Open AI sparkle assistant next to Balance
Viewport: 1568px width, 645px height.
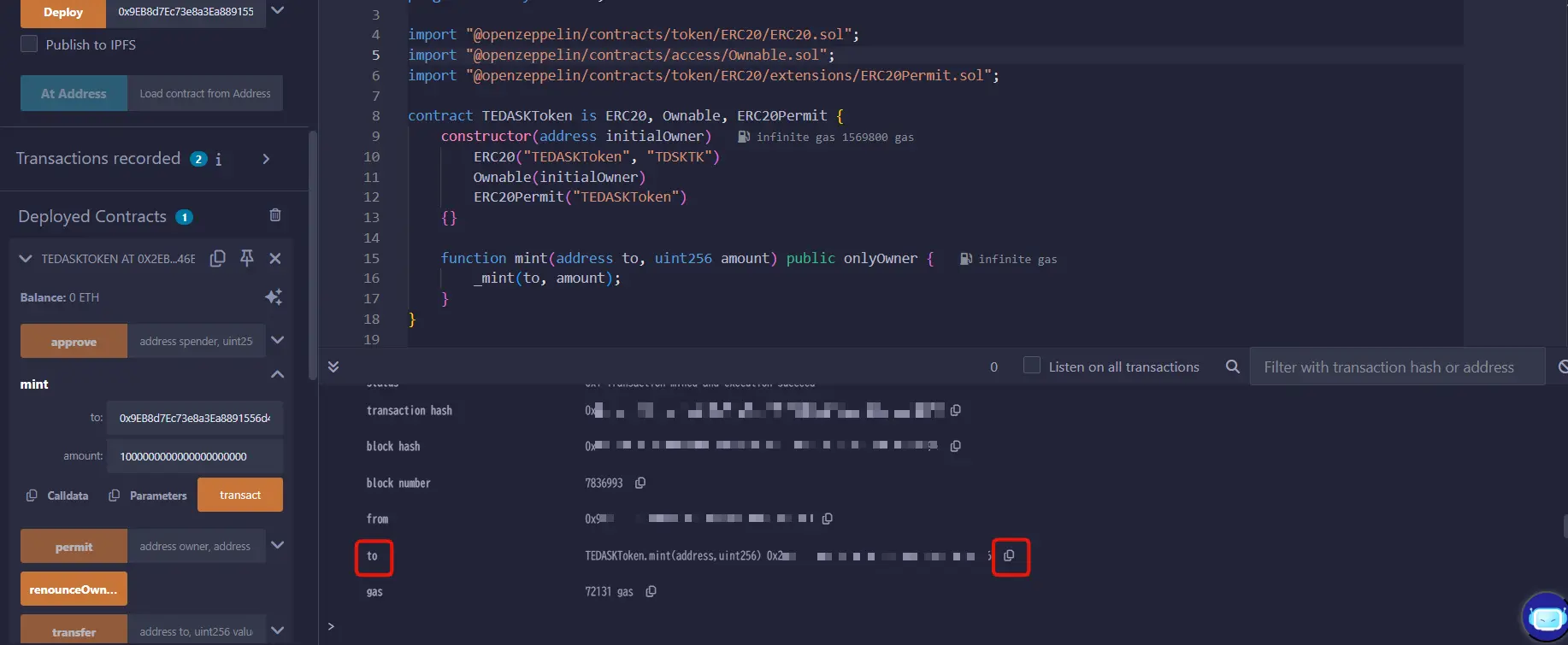coord(274,296)
